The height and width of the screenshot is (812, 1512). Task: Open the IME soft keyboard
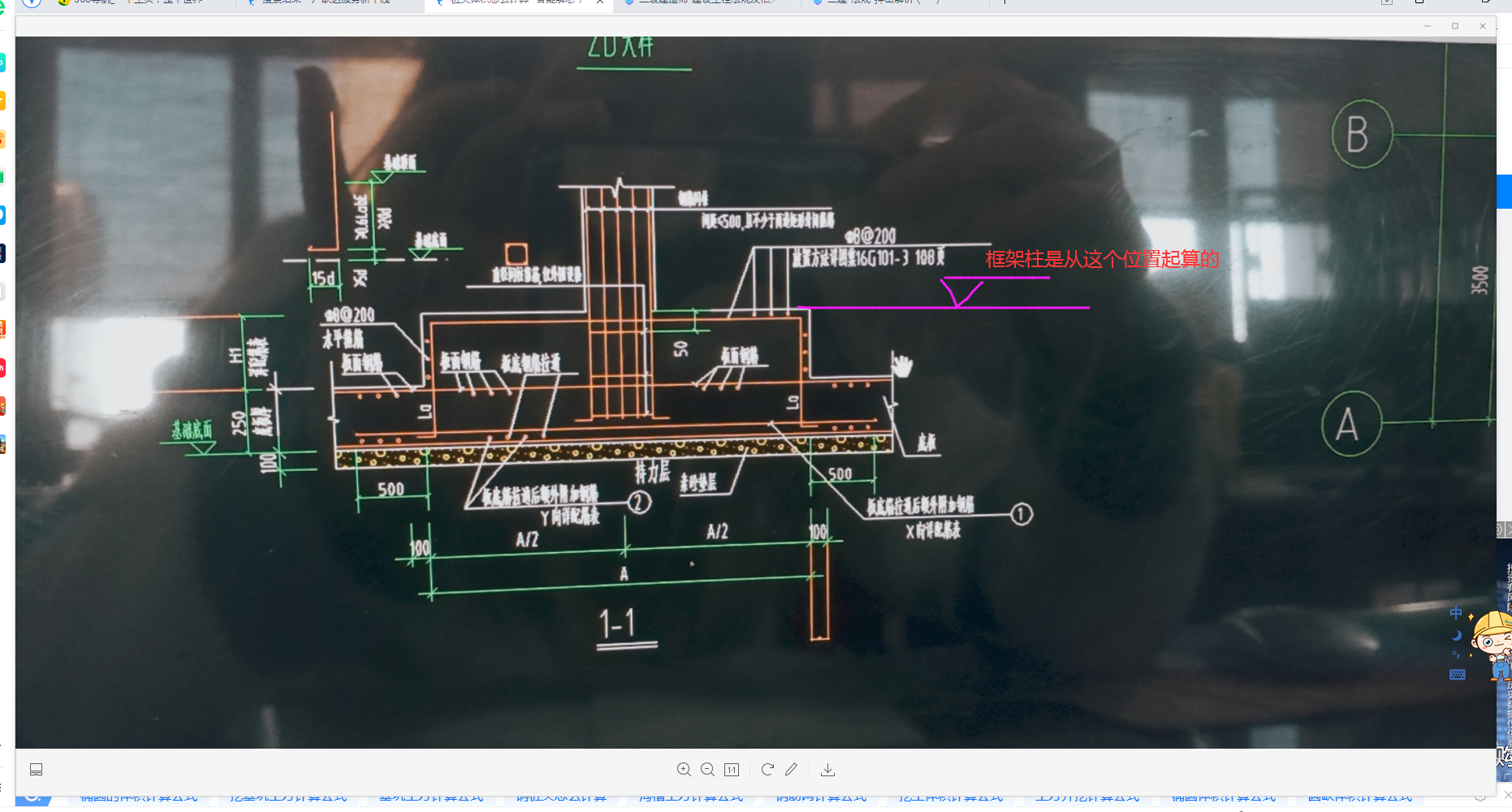point(1457,675)
